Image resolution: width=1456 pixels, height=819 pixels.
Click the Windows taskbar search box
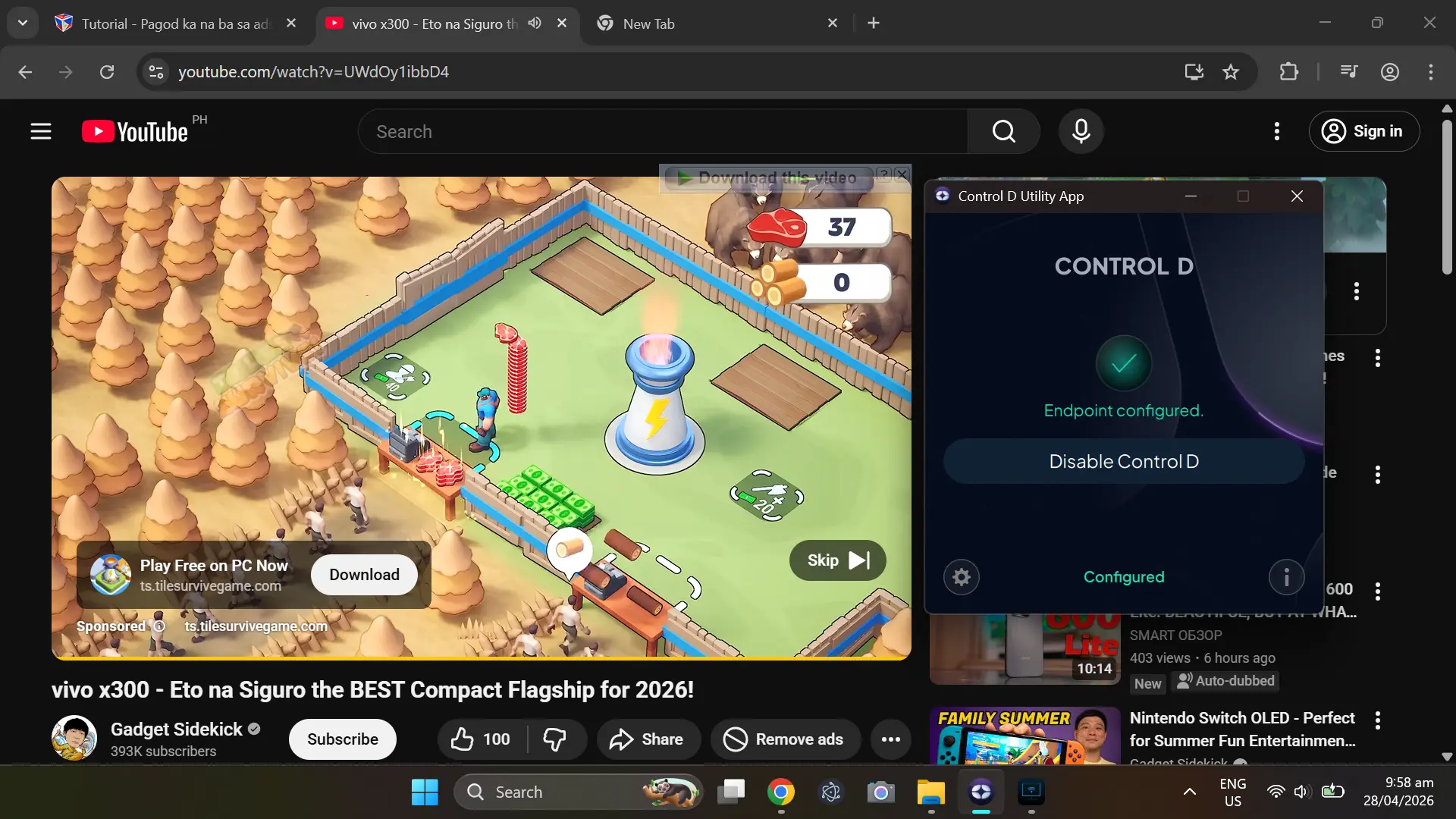[578, 792]
